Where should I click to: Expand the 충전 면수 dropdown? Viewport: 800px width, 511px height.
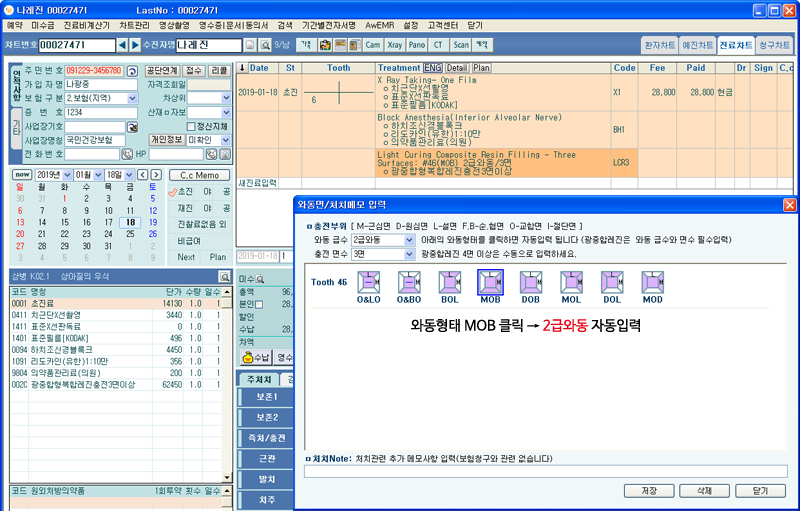tap(408, 254)
